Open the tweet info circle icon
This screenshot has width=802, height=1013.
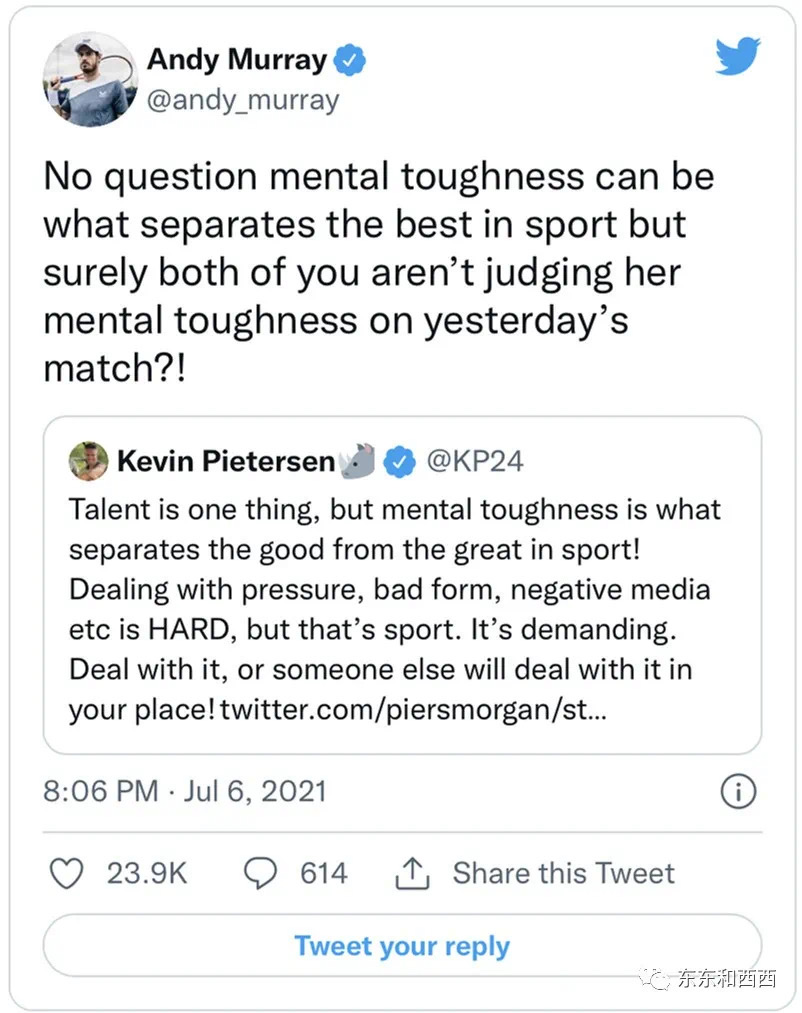737,792
